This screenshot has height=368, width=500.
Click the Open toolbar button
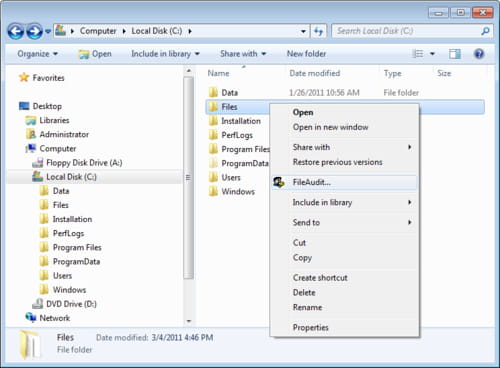click(95, 54)
